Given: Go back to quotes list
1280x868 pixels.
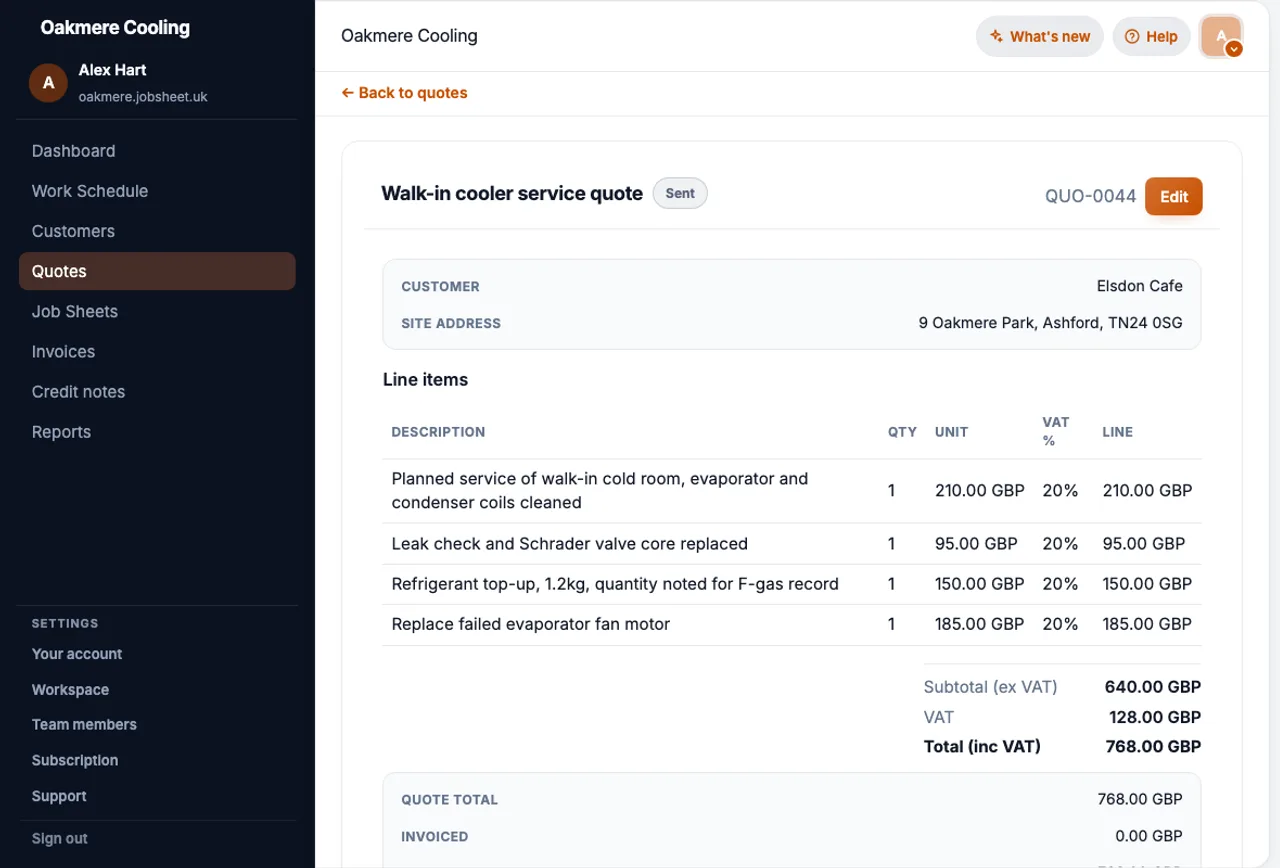Looking at the screenshot, I should 404,93.
